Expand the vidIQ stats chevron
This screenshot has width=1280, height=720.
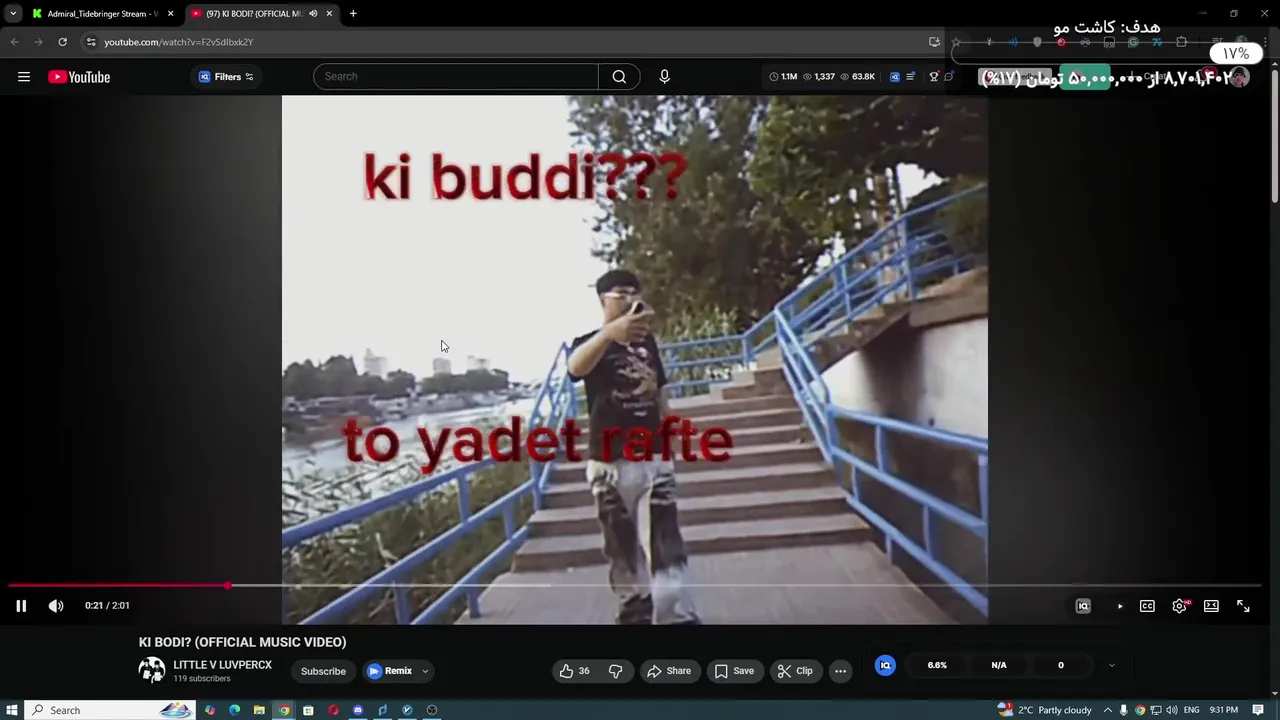(1111, 665)
